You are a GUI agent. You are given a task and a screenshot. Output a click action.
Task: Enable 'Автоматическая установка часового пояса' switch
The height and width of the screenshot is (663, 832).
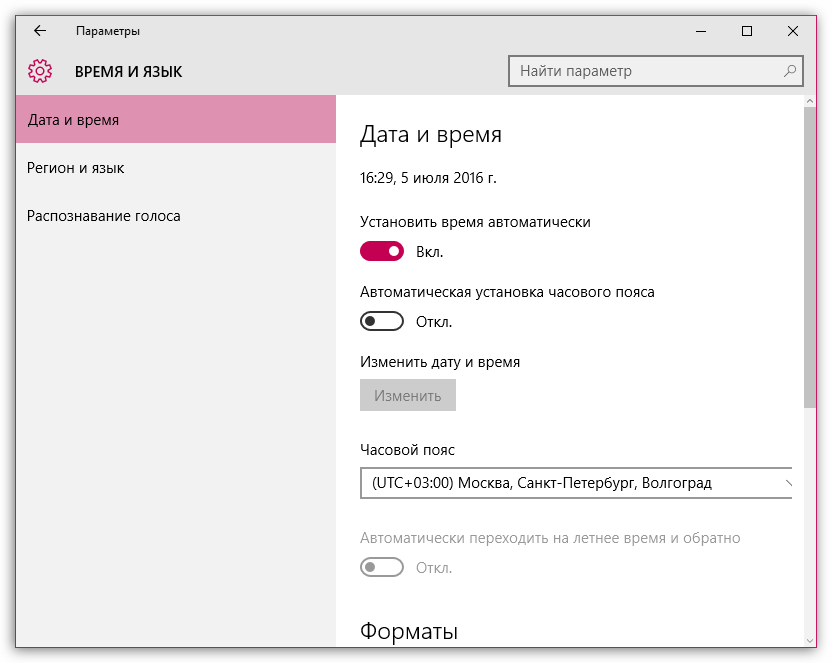(x=382, y=321)
